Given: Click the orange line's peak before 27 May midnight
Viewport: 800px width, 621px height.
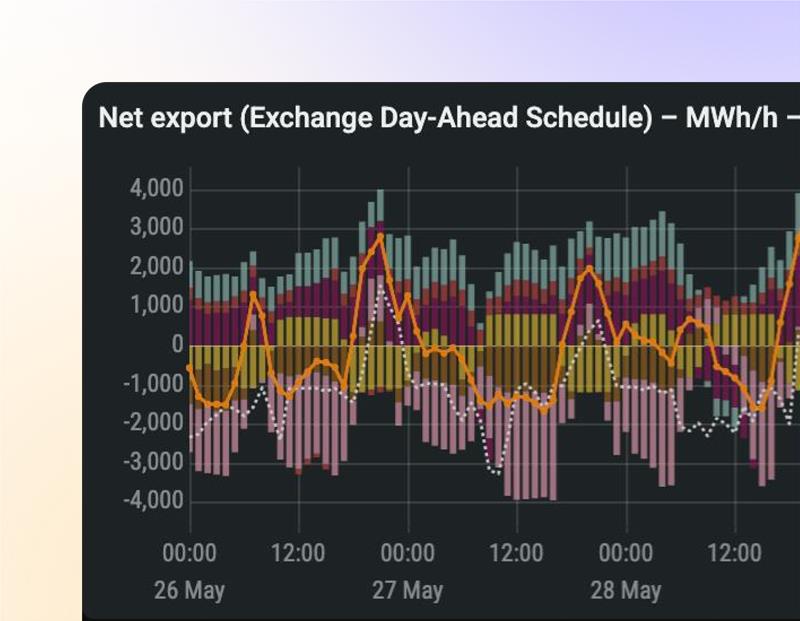Looking at the screenshot, I should [x=380, y=236].
